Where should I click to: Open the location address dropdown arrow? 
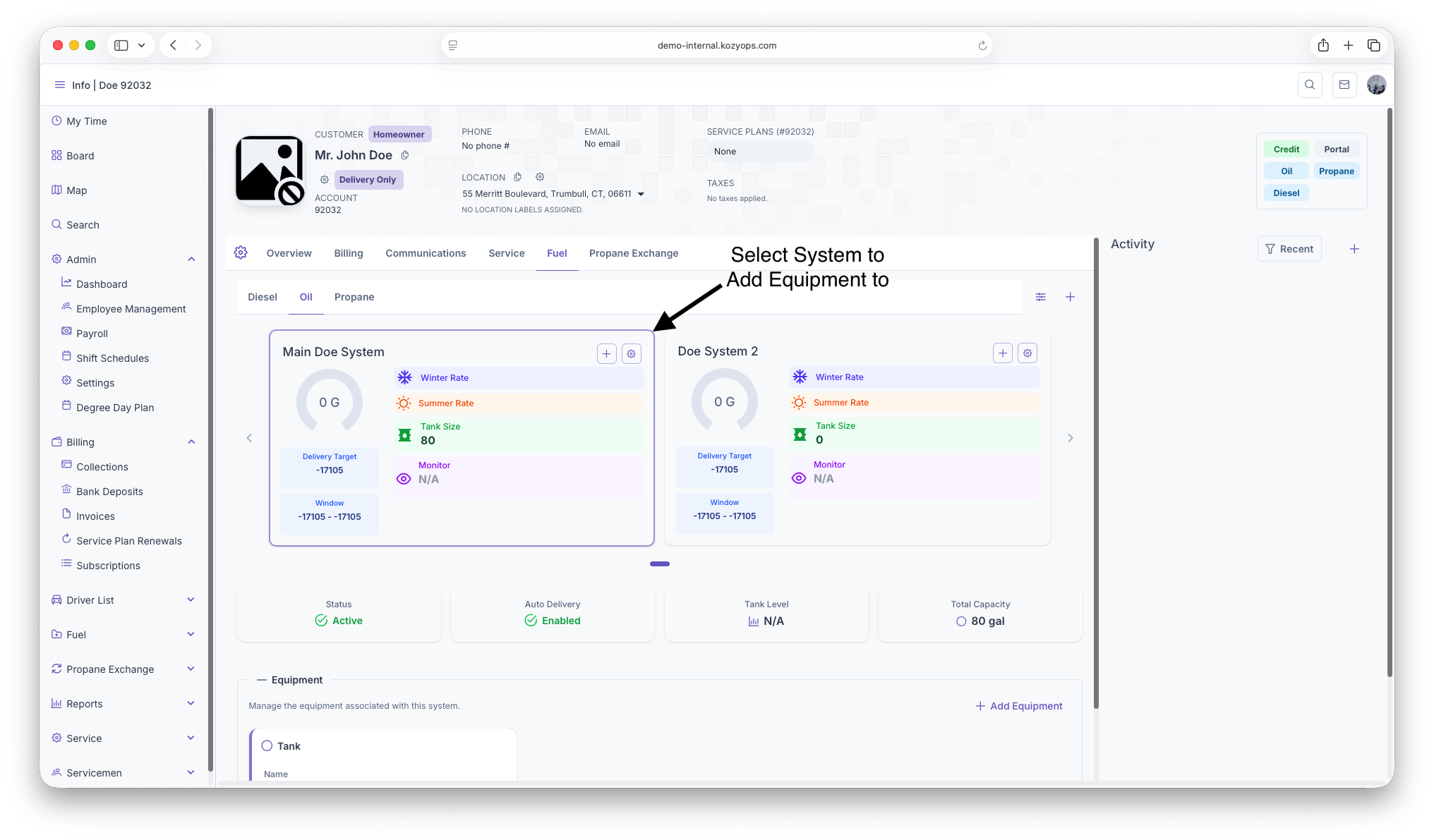coord(641,194)
